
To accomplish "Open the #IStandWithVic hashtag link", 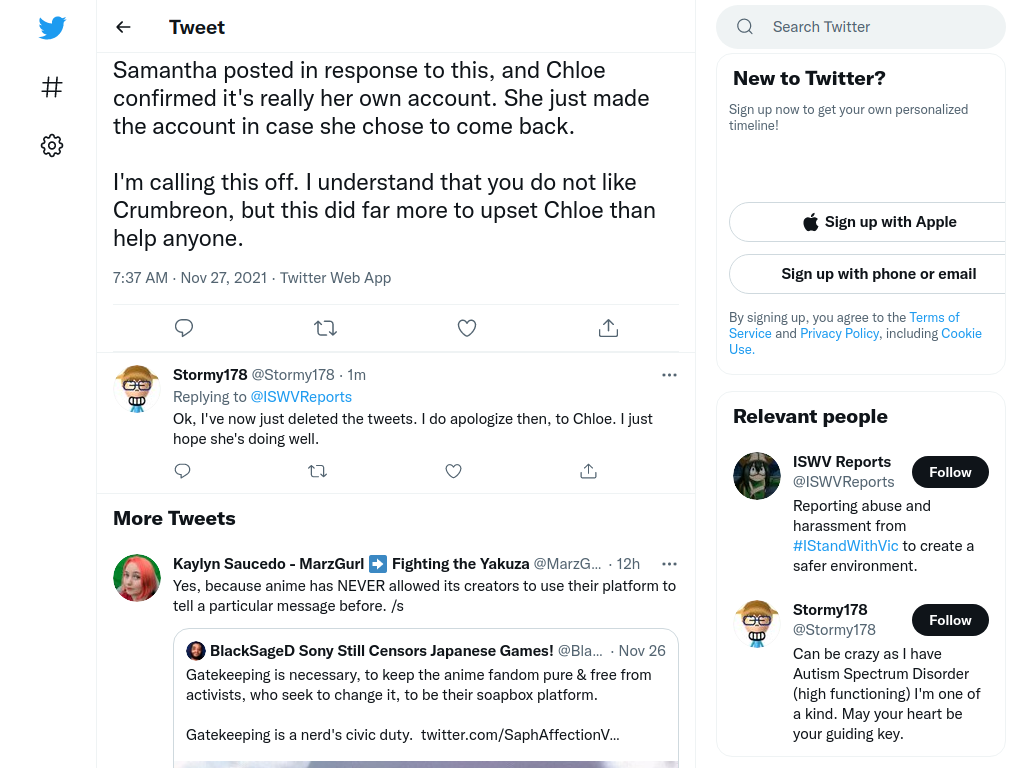I will 845,546.
